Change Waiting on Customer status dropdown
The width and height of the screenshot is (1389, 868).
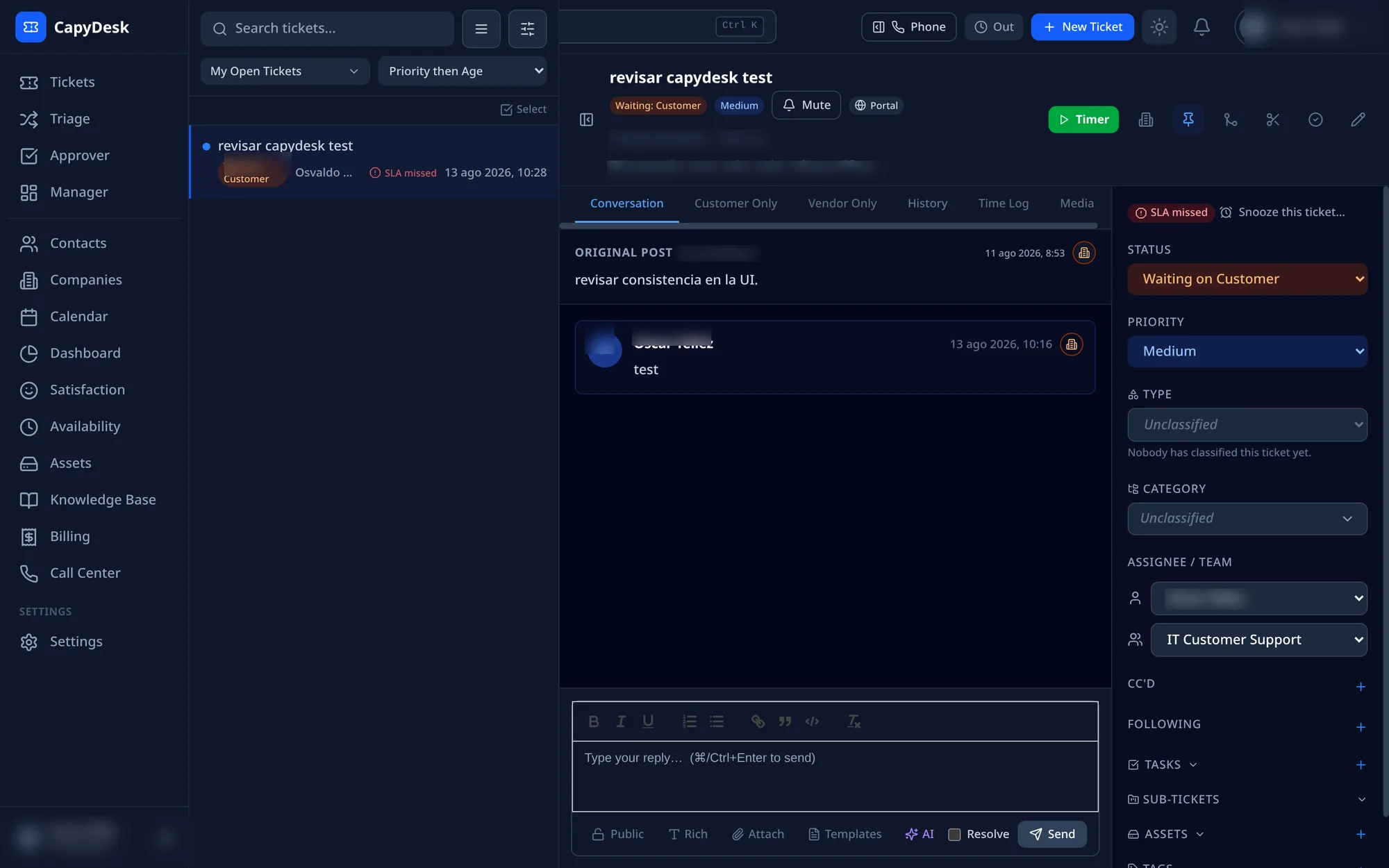pos(1247,279)
